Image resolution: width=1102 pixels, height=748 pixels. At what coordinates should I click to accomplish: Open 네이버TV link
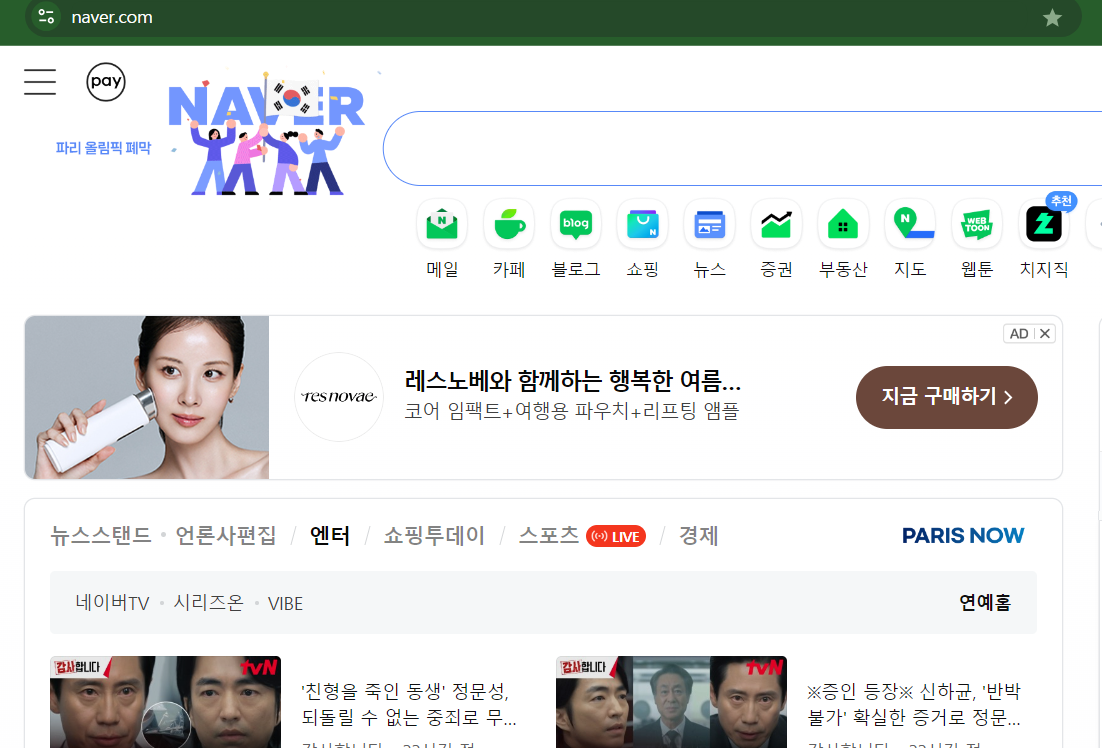pyautogui.click(x=112, y=603)
